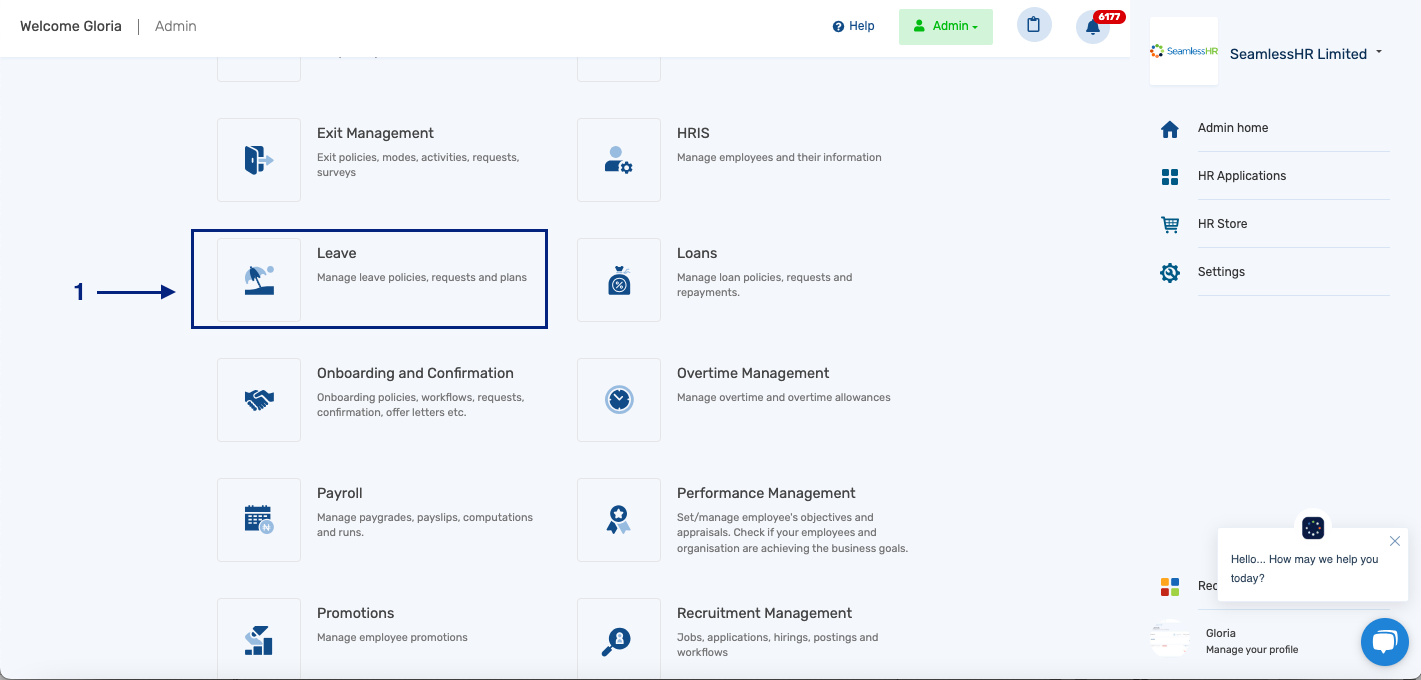
Task: Click the HR Store cart icon
Action: pos(1170,225)
